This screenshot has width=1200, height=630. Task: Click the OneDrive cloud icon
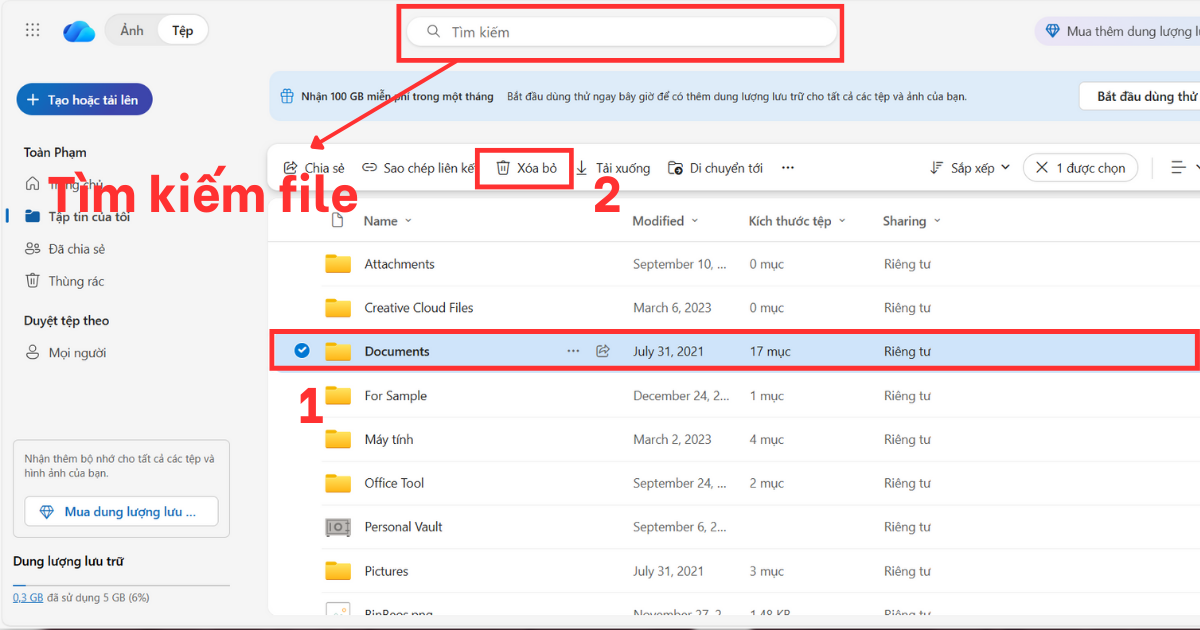click(79, 29)
